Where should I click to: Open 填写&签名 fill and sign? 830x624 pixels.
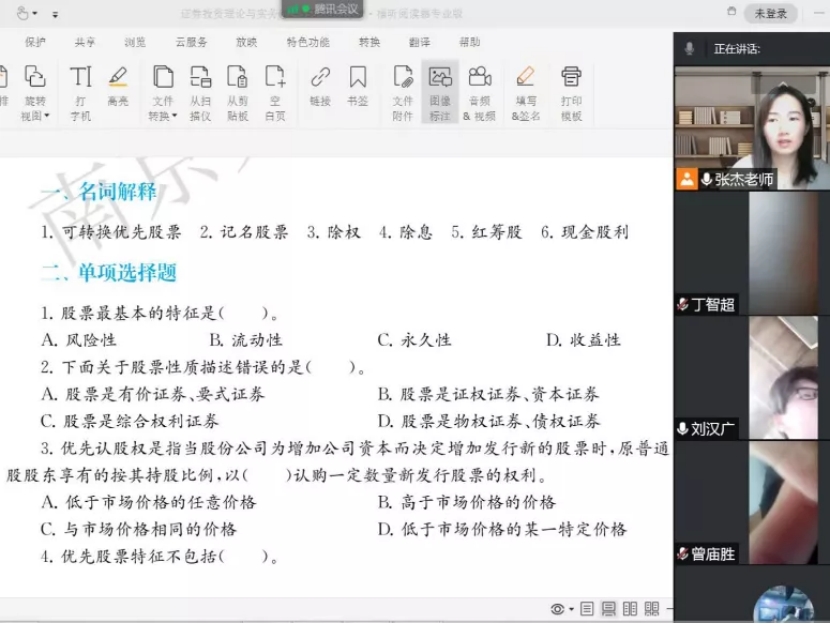pos(525,91)
